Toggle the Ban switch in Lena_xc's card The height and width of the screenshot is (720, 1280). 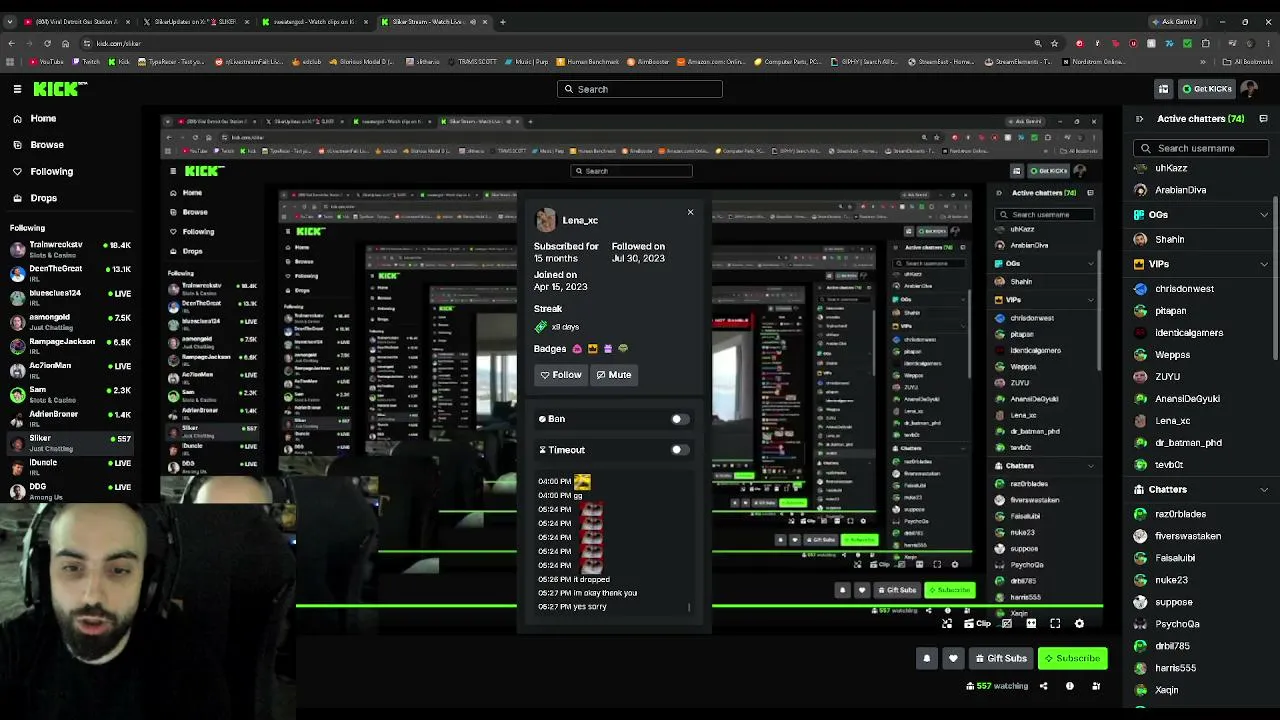coord(679,419)
